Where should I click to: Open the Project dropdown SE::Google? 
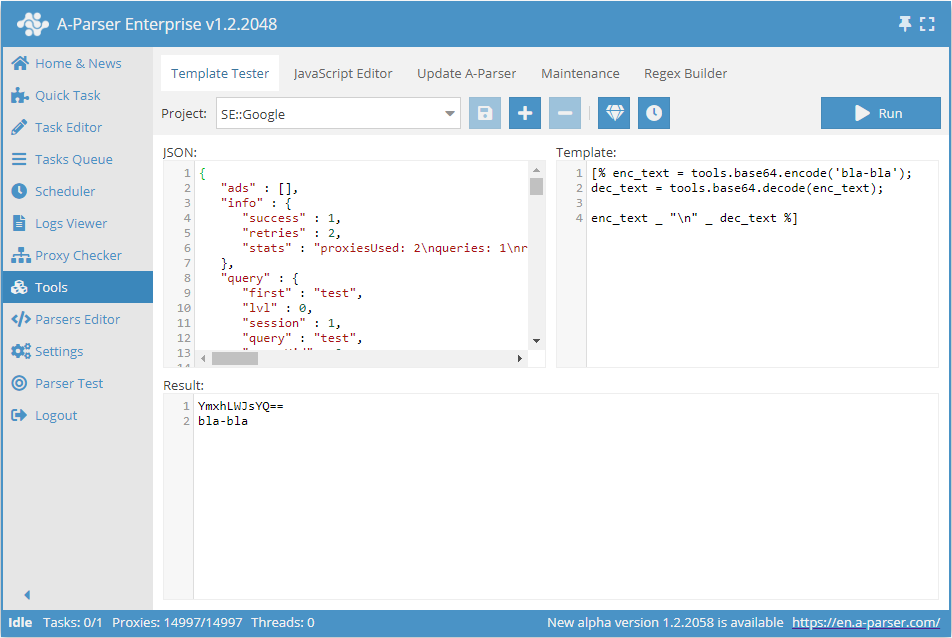[338, 114]
